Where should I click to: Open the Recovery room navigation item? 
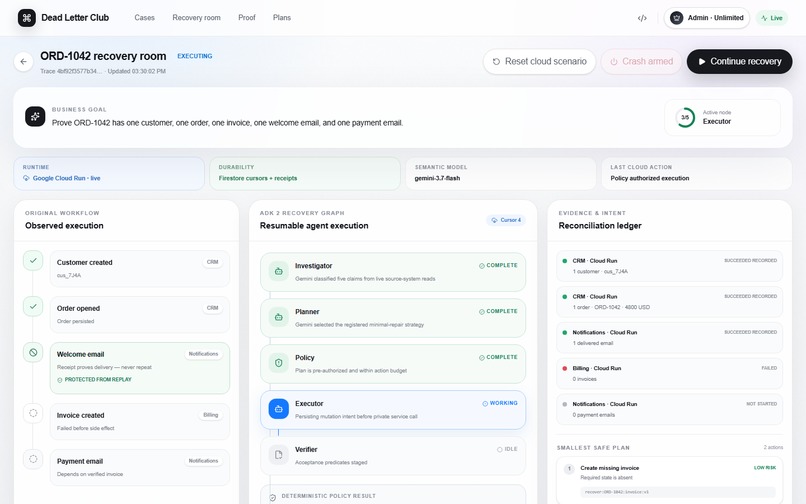pos(196,17)
